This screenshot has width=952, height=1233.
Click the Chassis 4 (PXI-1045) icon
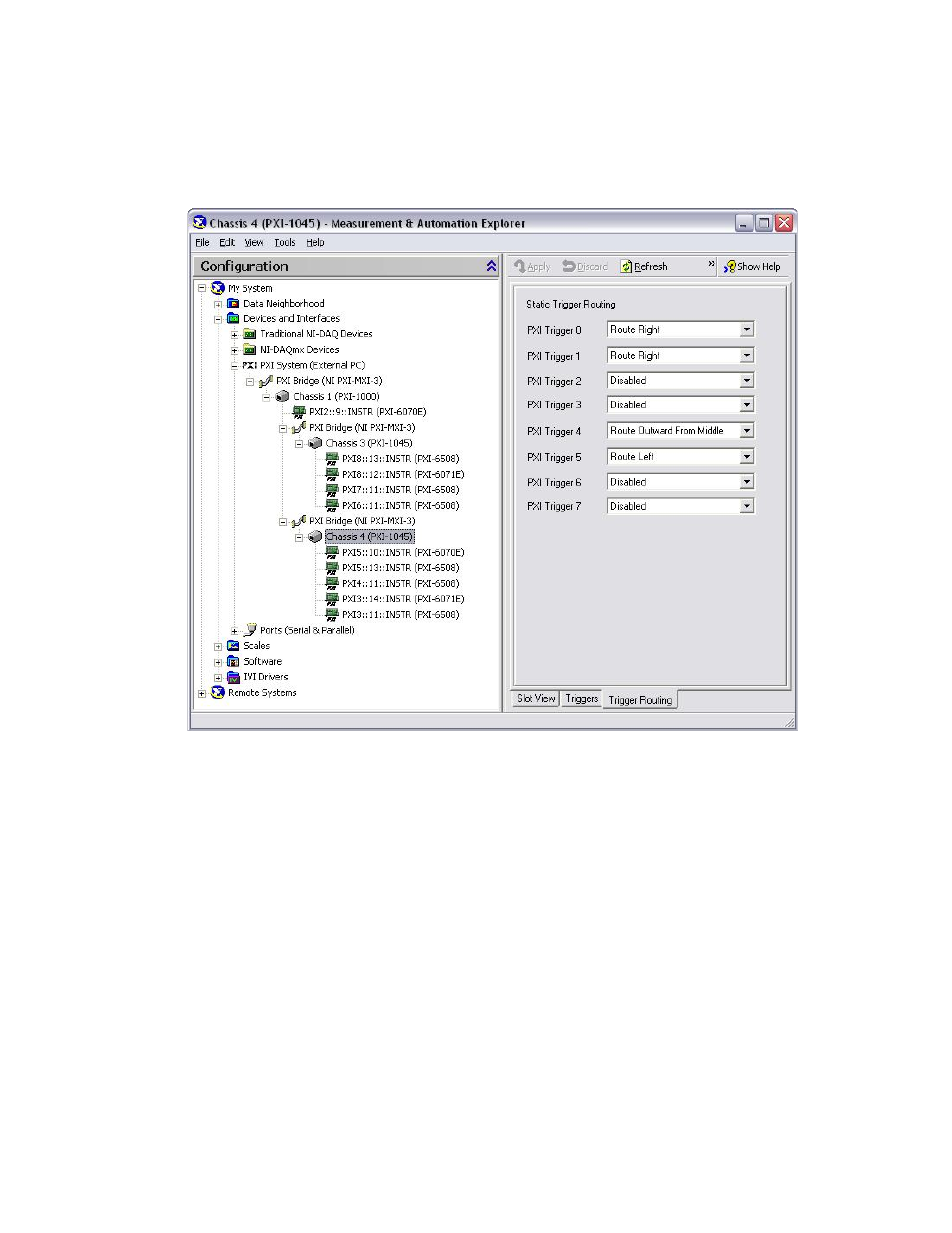[315, 537]
